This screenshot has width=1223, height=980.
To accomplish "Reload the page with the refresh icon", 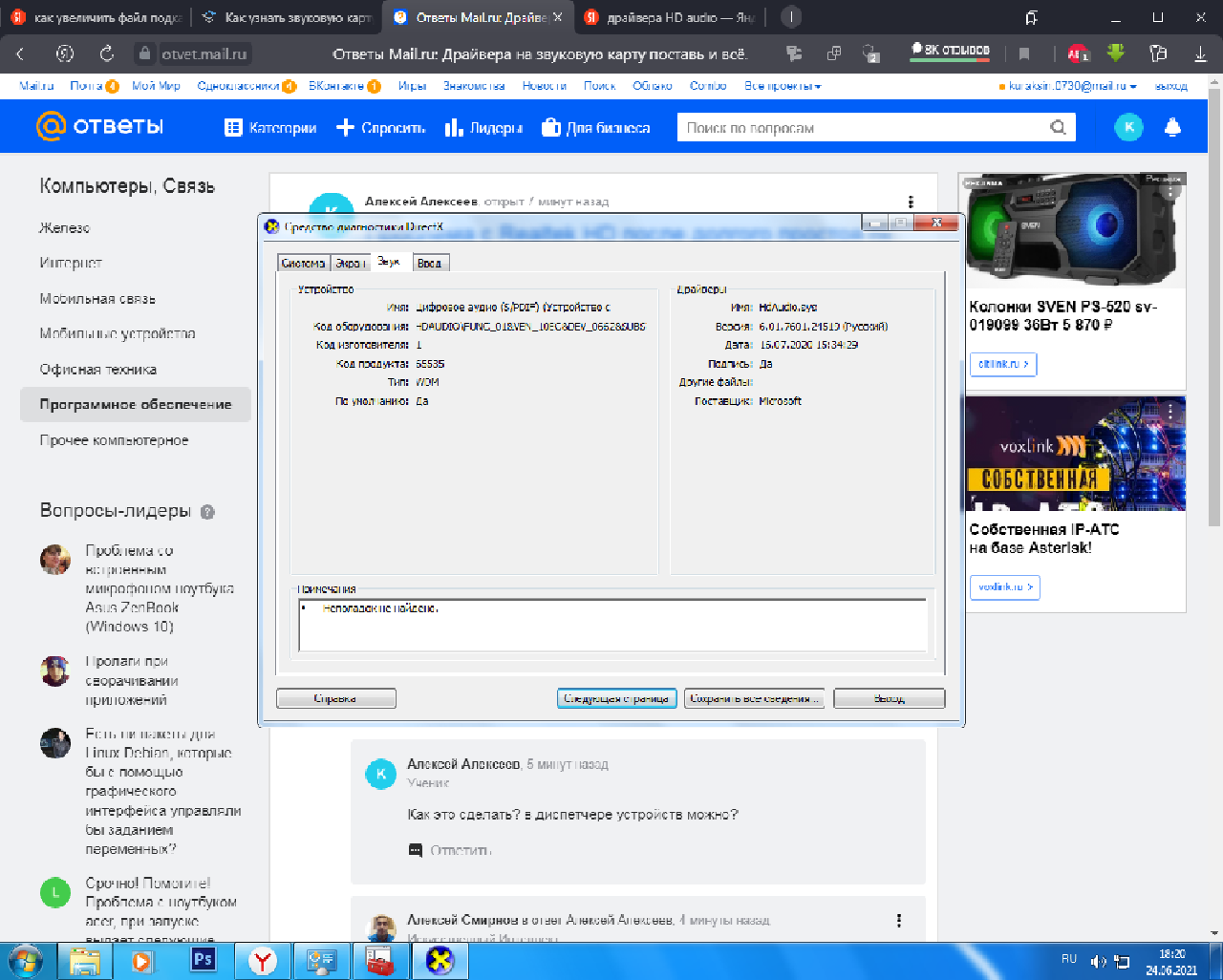I will [x=107, y=53].
